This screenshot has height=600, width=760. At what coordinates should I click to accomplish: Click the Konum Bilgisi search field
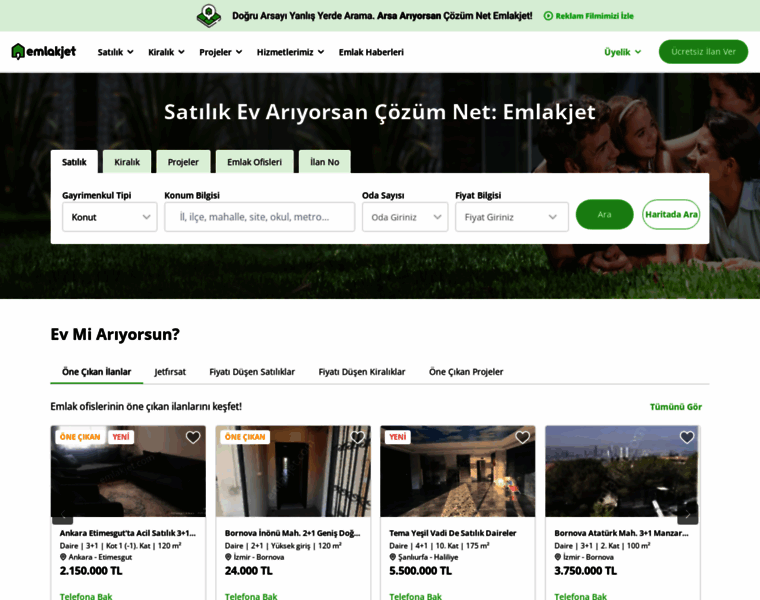259,217
